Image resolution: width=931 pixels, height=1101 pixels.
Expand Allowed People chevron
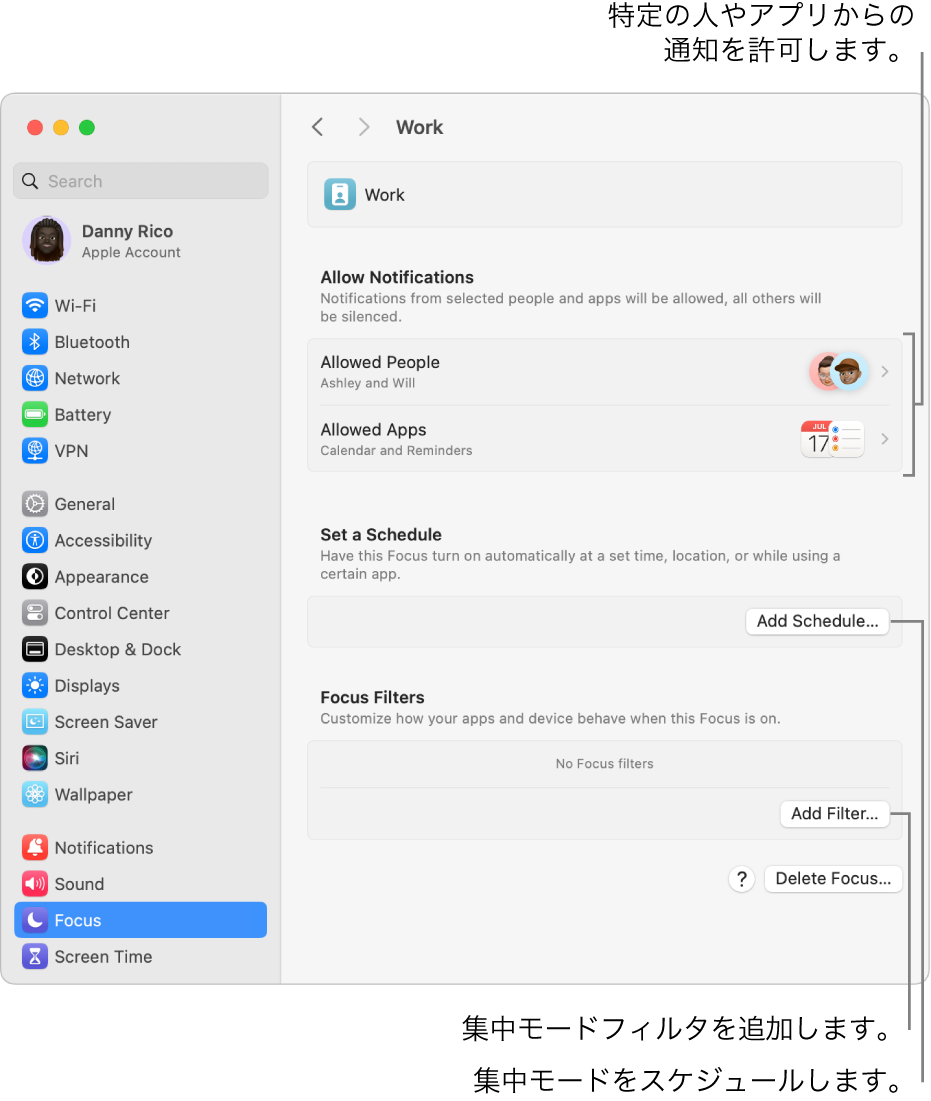point(885,371)
